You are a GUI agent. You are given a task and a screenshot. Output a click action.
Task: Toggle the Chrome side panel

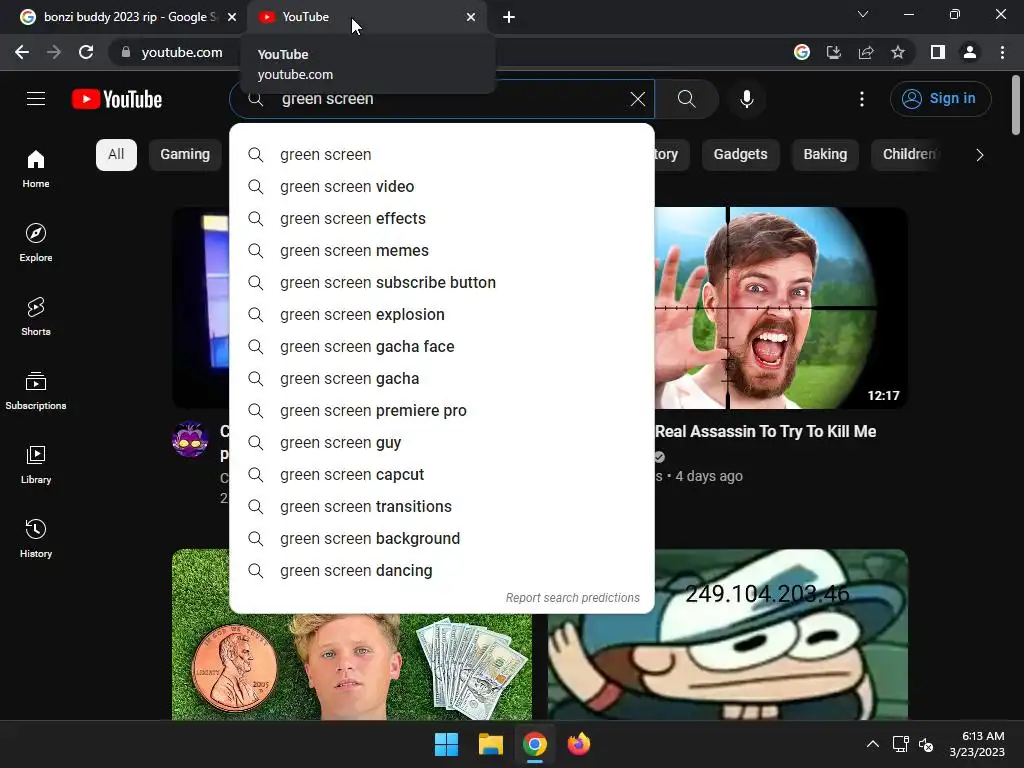[938, 52]
